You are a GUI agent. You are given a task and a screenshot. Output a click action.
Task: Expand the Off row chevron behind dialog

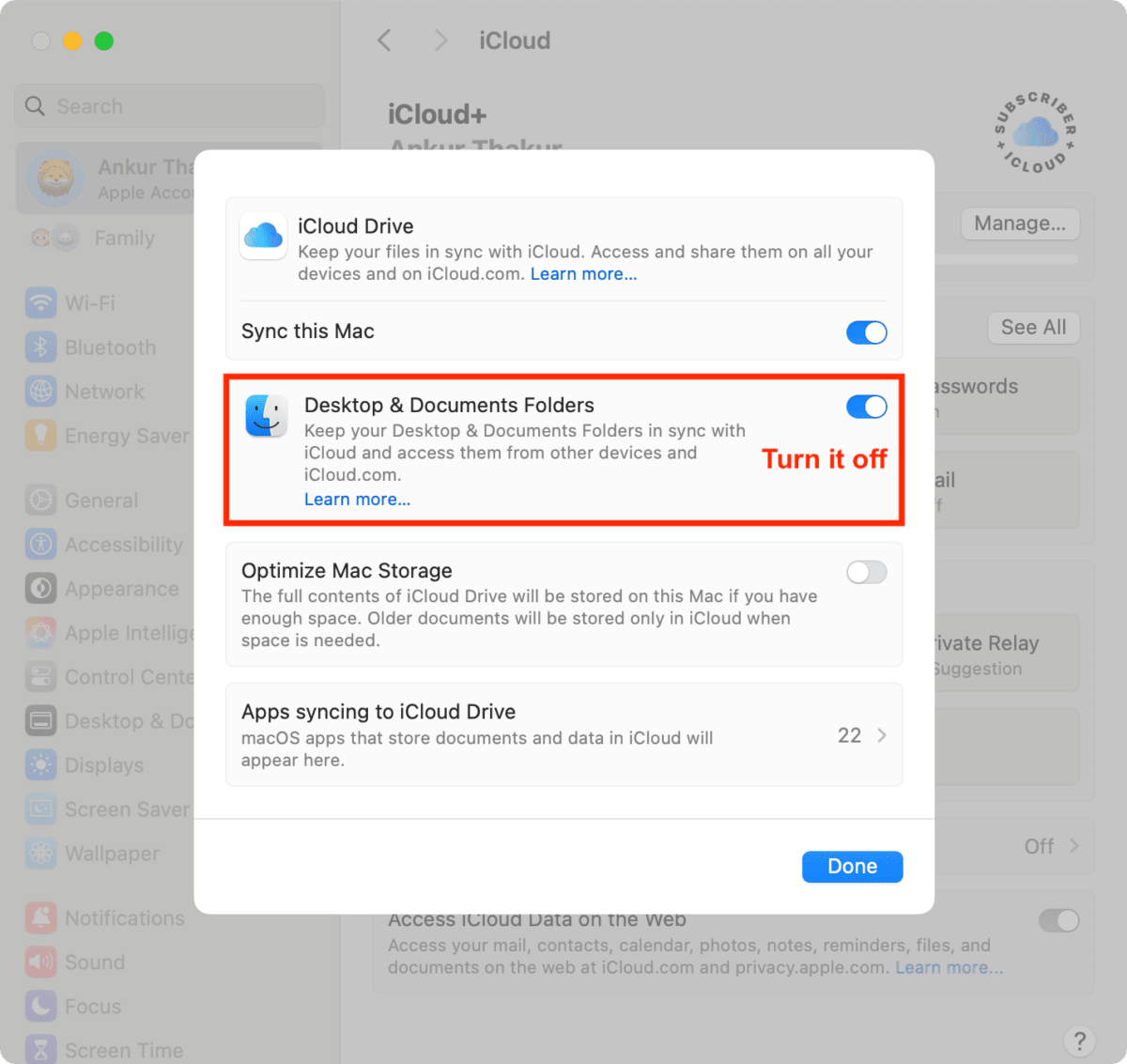pyautogui.click(x=1073, y=846)
